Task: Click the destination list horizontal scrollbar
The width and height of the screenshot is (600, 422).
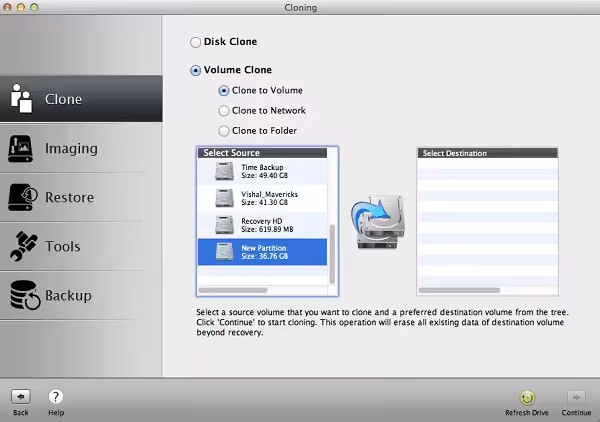Action: (x=459, y=290)
